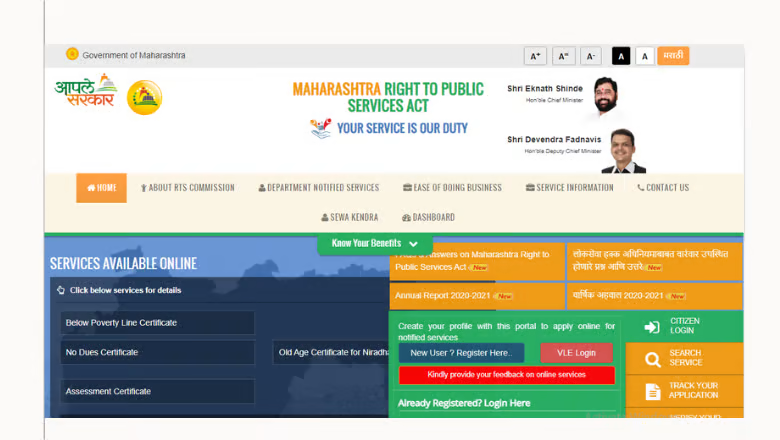Open Service Information menu
Viewport: 780px width, 440px height.
pos(570,188)
